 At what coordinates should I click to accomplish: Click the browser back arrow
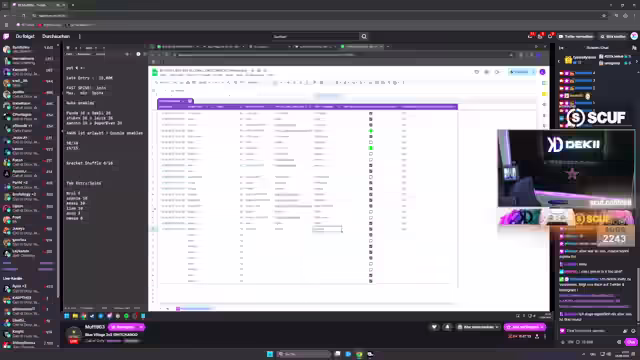(x=5, y=16)
